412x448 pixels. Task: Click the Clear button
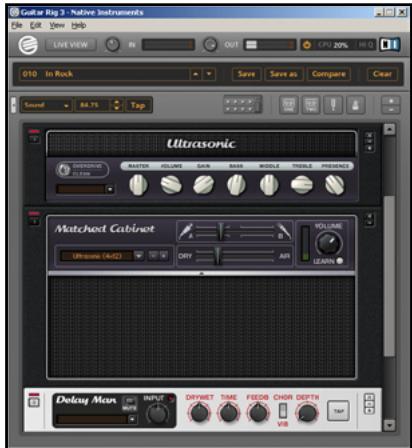382,74
